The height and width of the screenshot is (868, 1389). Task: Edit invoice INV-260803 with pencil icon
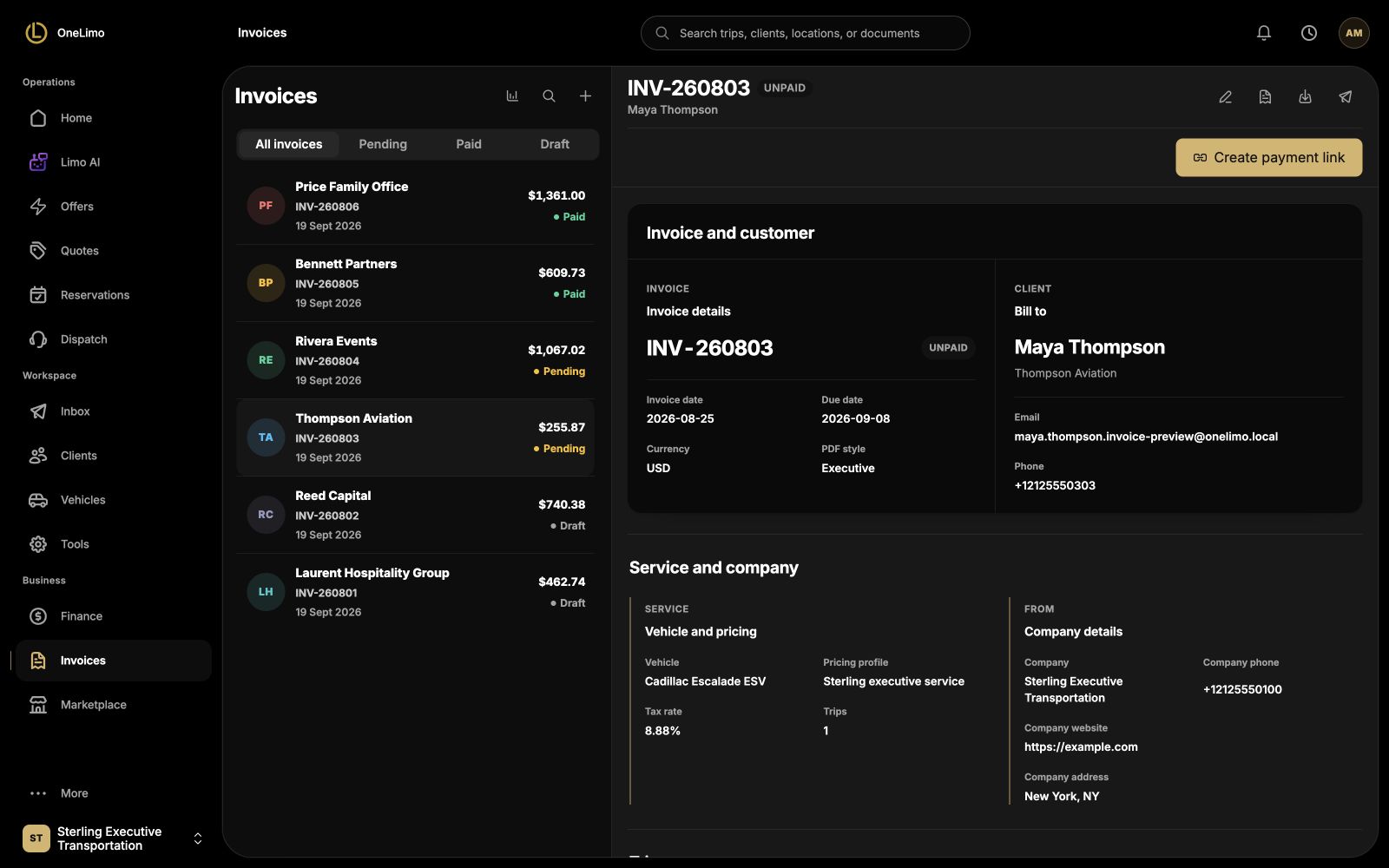click(x=1225, y=97)
